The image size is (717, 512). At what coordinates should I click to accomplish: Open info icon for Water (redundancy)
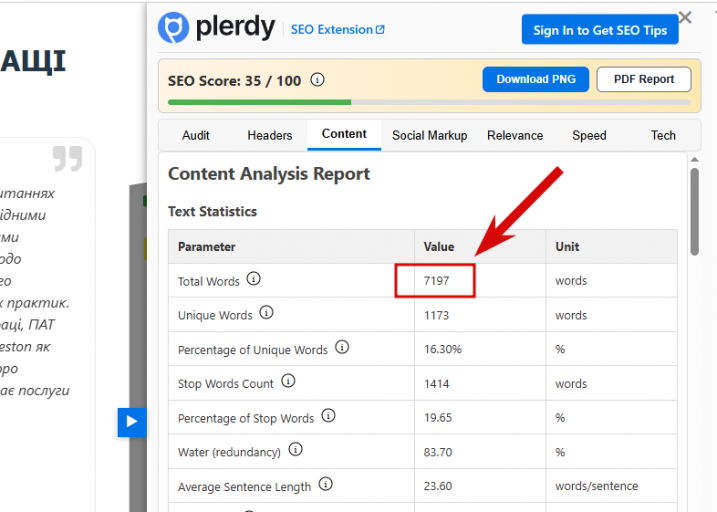point(295,449)
